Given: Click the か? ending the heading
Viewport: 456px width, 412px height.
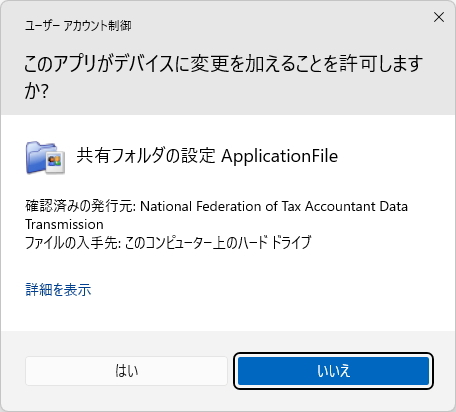Looking at the screenshot, I should point(36,91).
